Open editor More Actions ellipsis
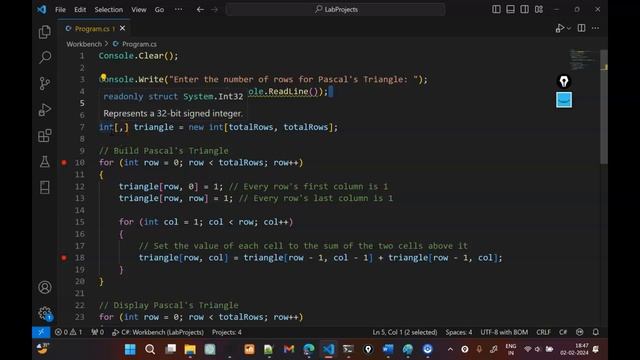This screenshot has height=360, width=640. click(x=596, y=28)
